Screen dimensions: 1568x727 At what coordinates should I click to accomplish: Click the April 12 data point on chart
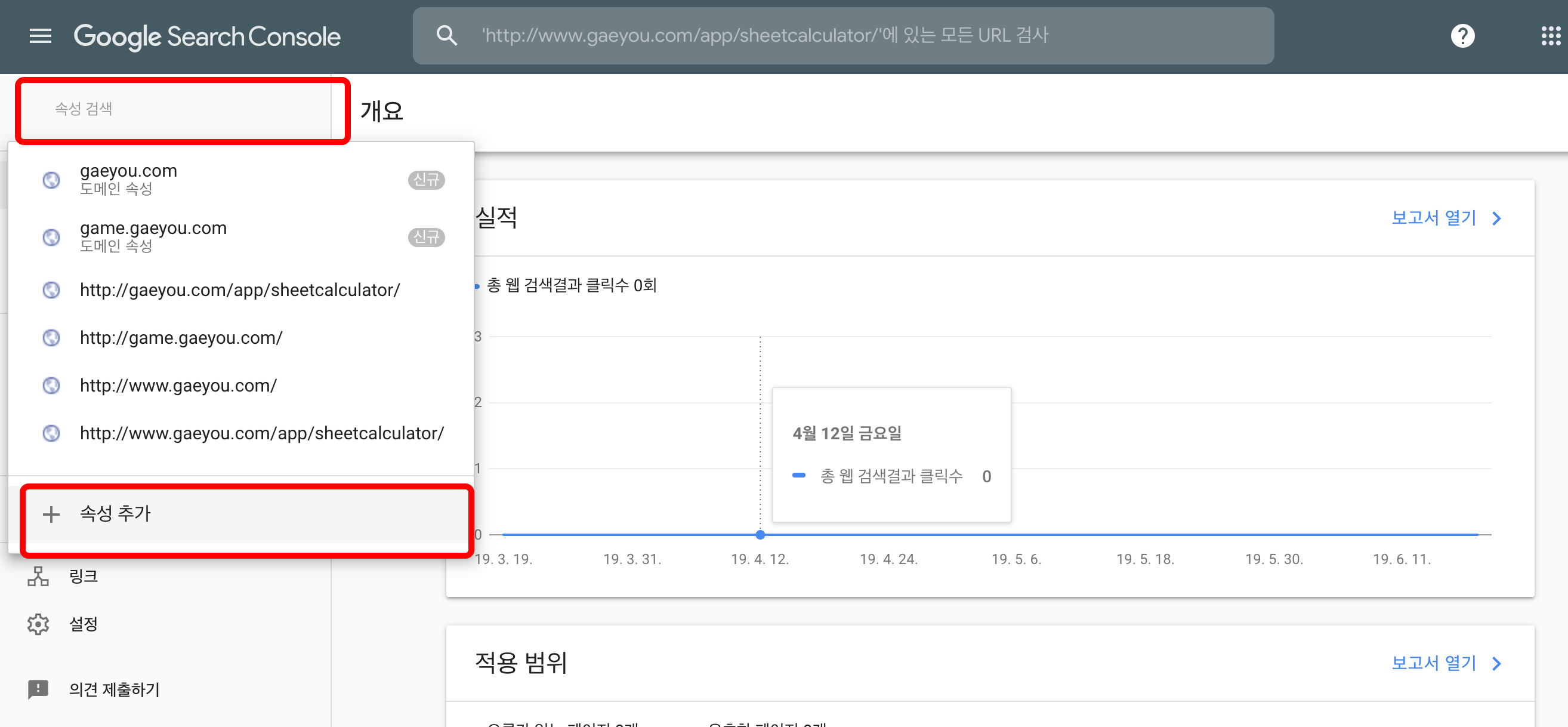(x=760, y=535)
